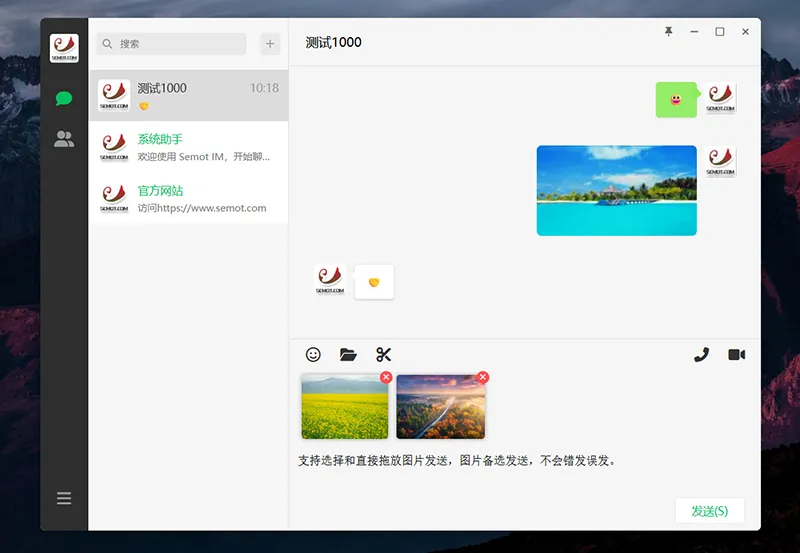Click the yellow flower field thumbnail

point(345,407)
